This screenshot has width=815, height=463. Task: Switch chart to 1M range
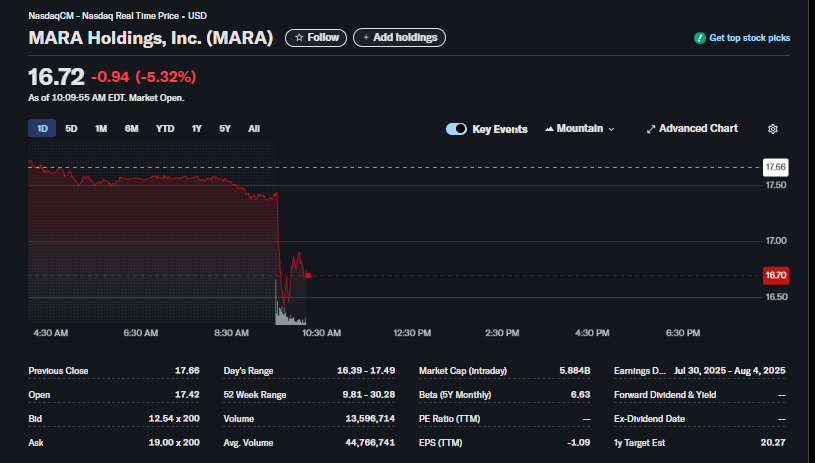point(101,128)
